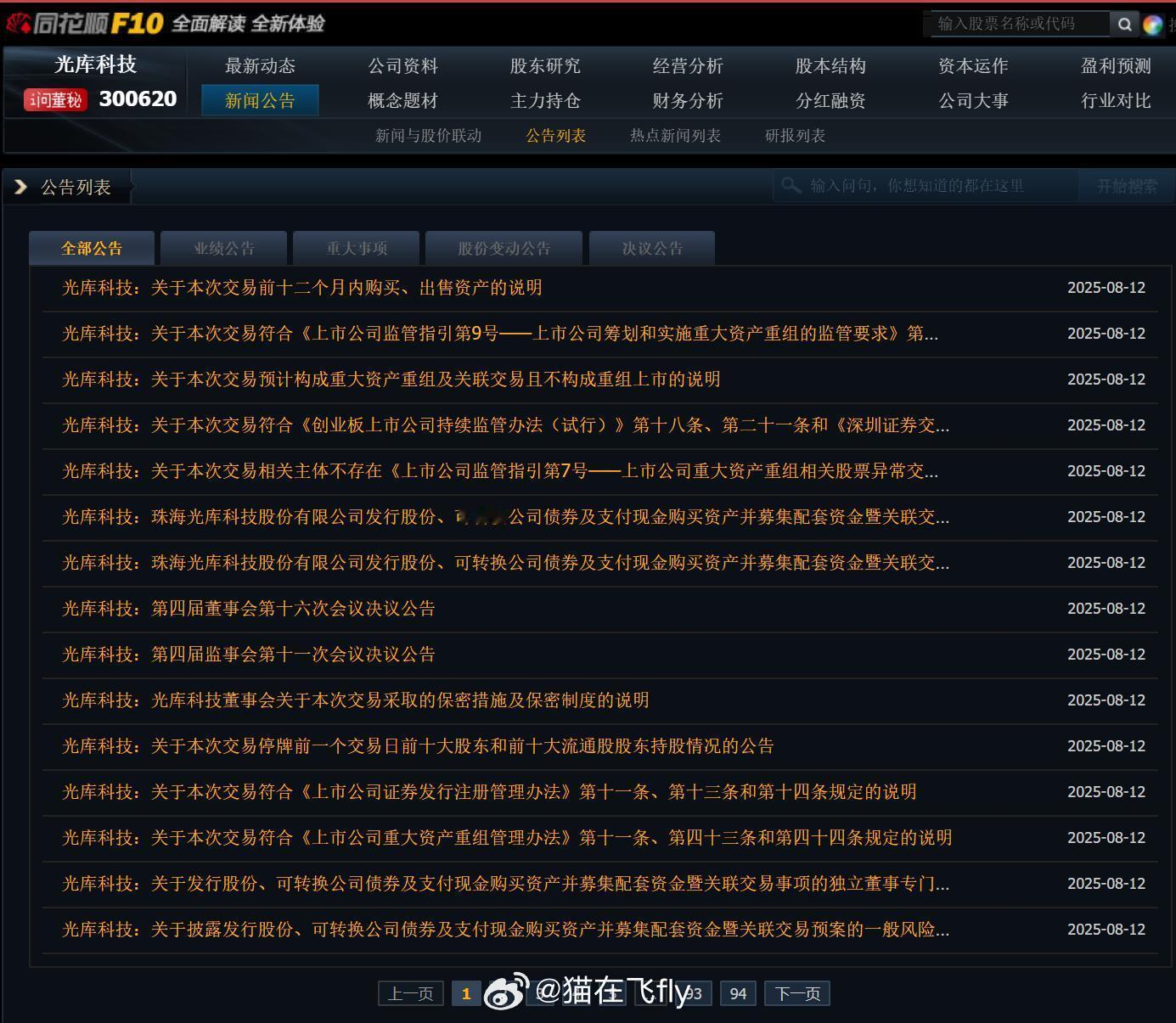
Task: Click the 问董秘 red badge
Action: pyautogui.click(x=56, y=100)
